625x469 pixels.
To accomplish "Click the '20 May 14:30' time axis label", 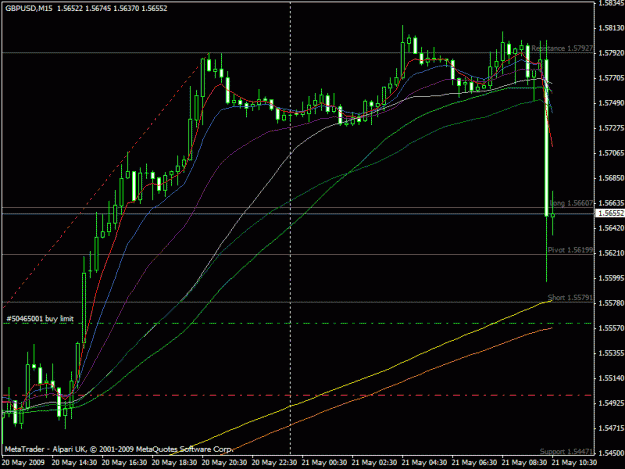I will point(74,463).
